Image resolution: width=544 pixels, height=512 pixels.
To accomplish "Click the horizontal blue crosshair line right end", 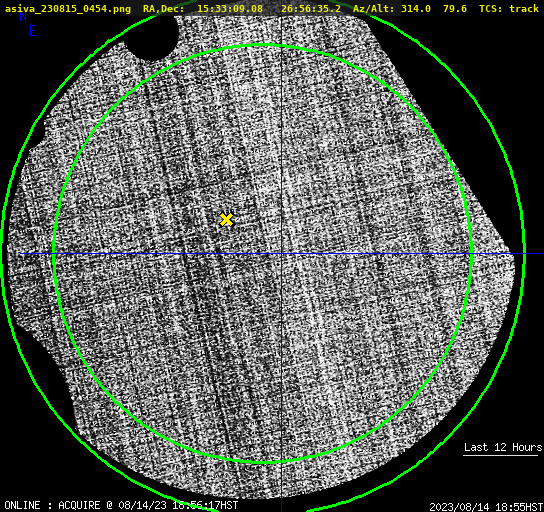I will pyautogui.click(x=540, y=254).
